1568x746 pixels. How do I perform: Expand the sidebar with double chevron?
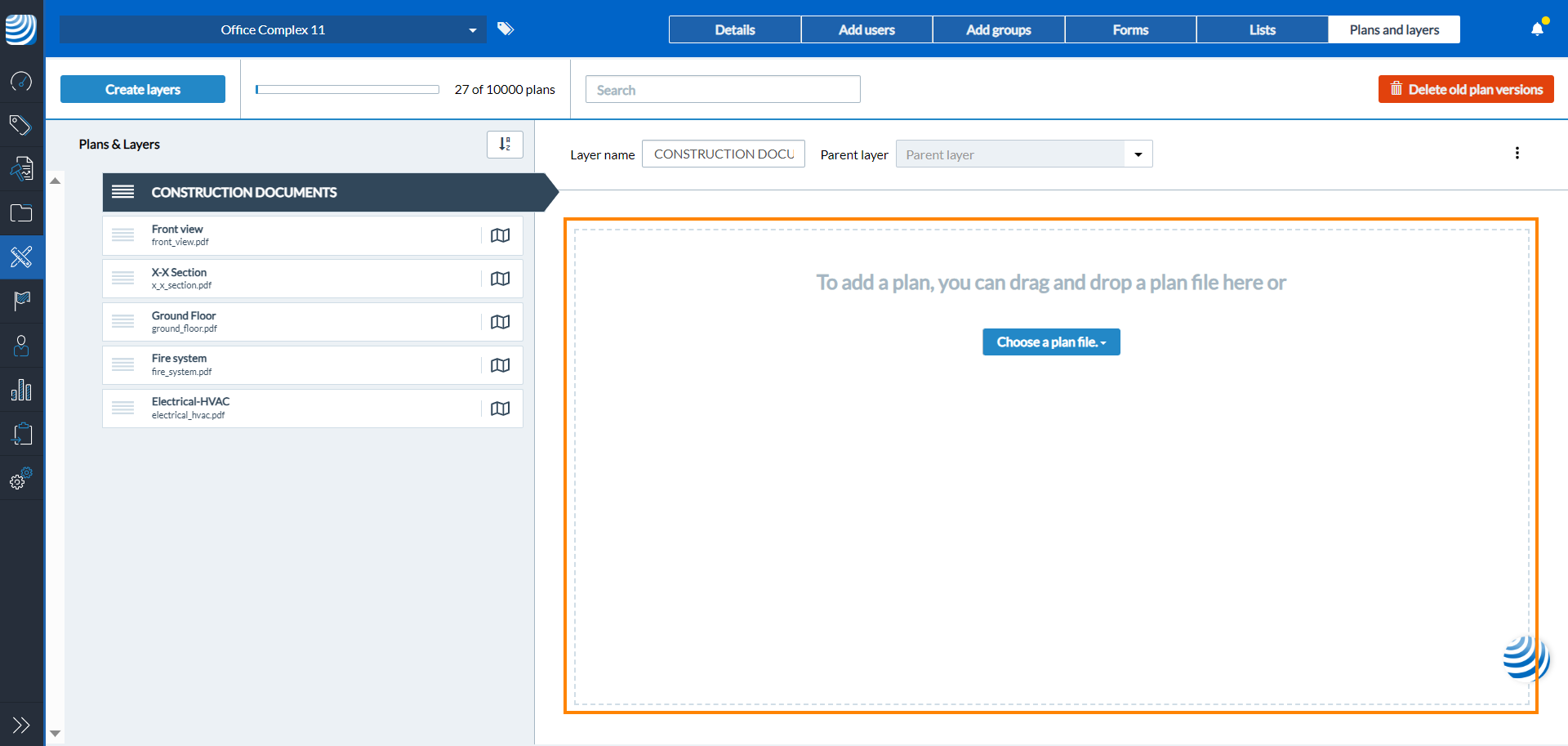(x=21, y=725)
